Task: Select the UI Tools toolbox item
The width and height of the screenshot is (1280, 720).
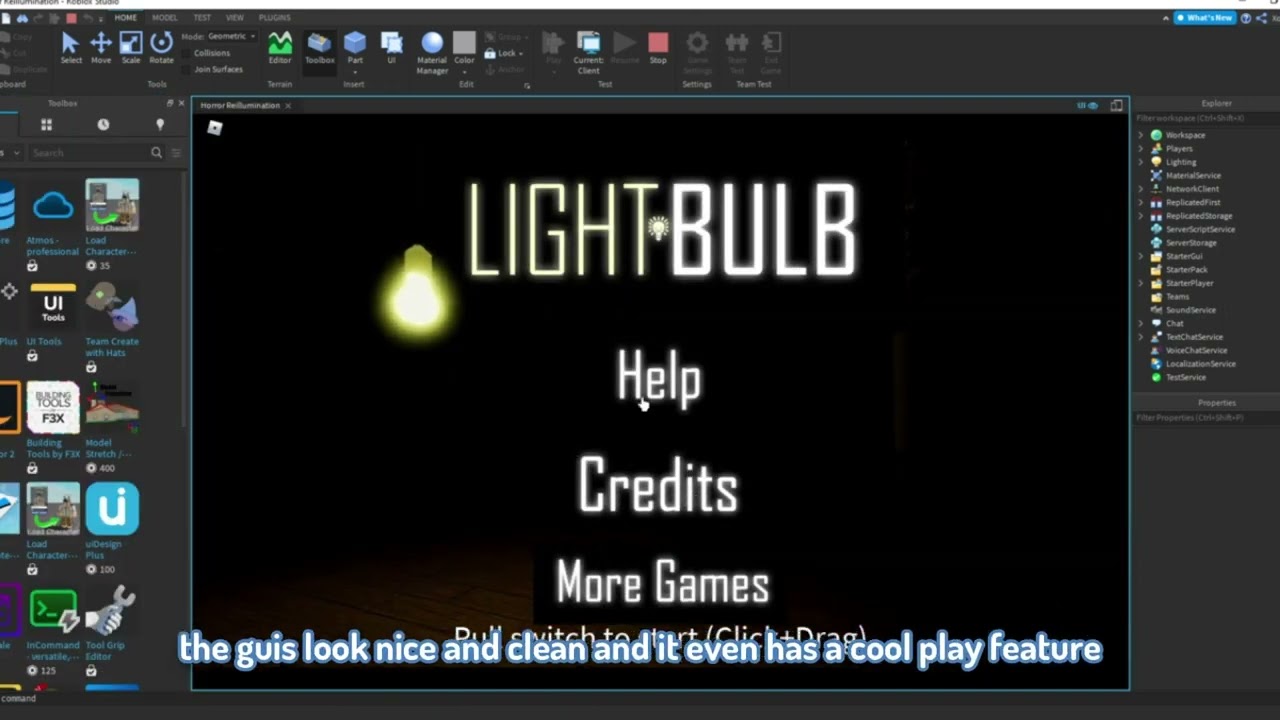Action: coord(53,322)
